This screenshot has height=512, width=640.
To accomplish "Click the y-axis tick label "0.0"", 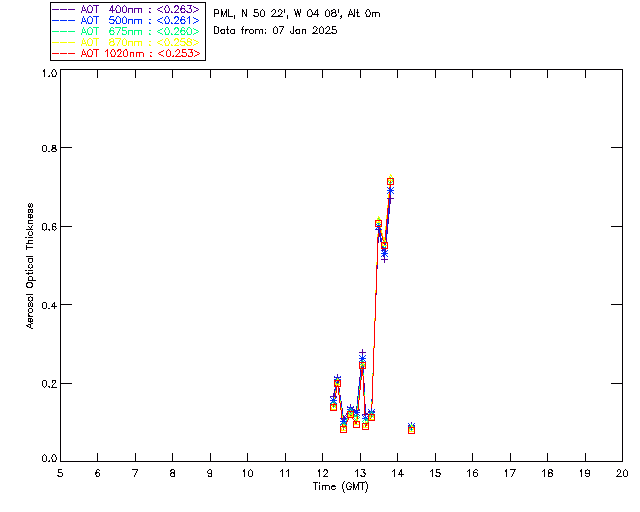I will click(49, 459).
